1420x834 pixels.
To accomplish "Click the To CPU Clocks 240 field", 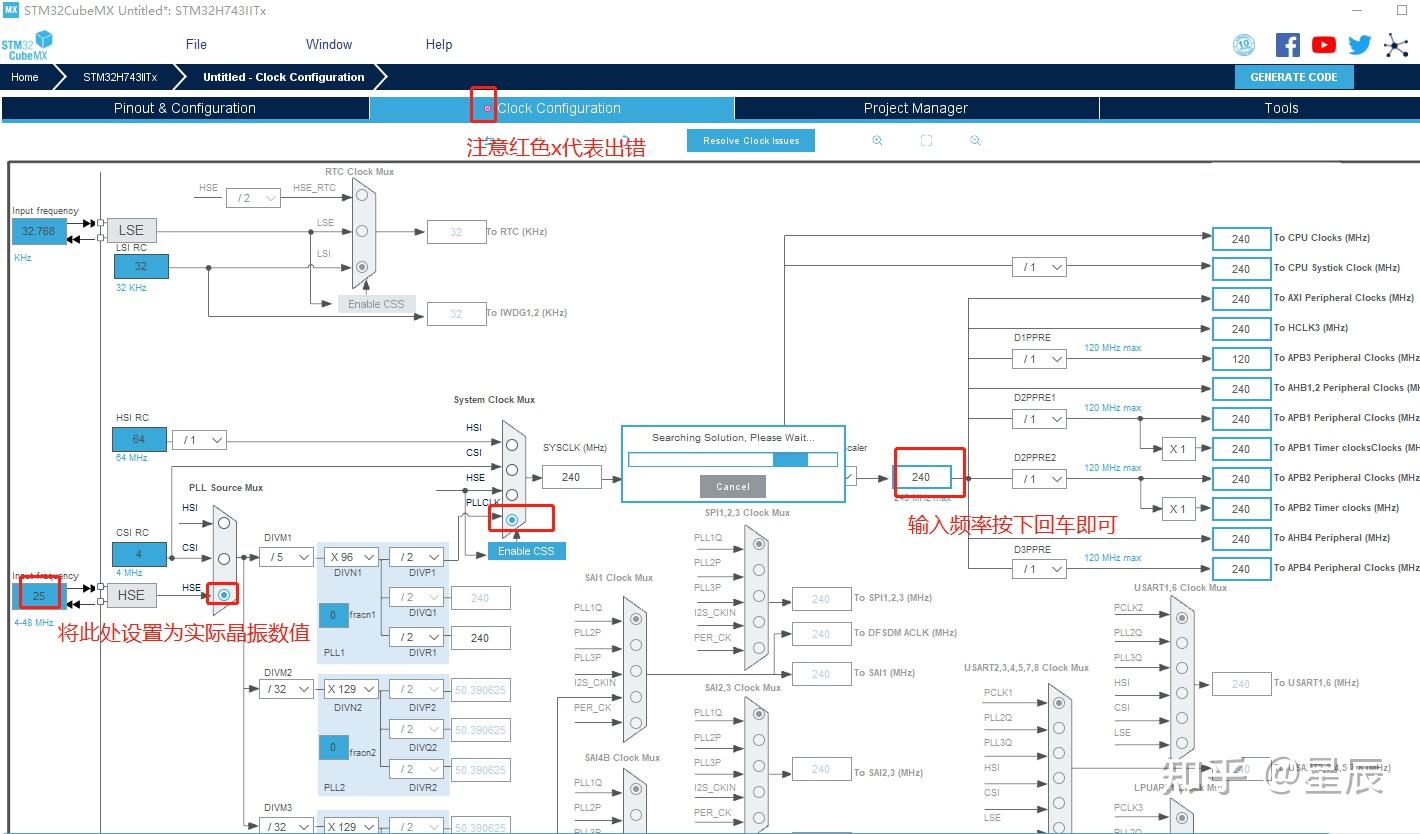I will [x=1241, y=239].
